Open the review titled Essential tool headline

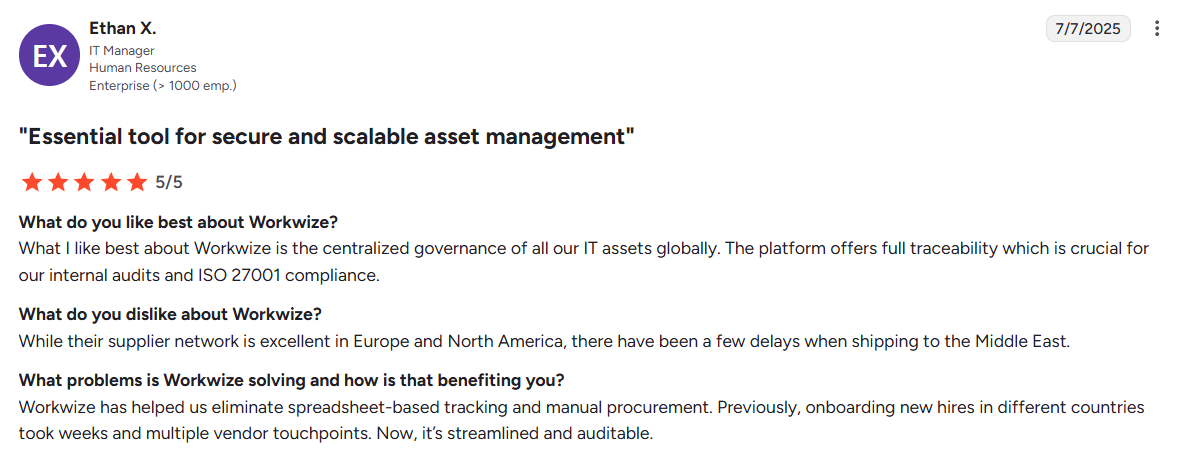click(x=327, y=137)
